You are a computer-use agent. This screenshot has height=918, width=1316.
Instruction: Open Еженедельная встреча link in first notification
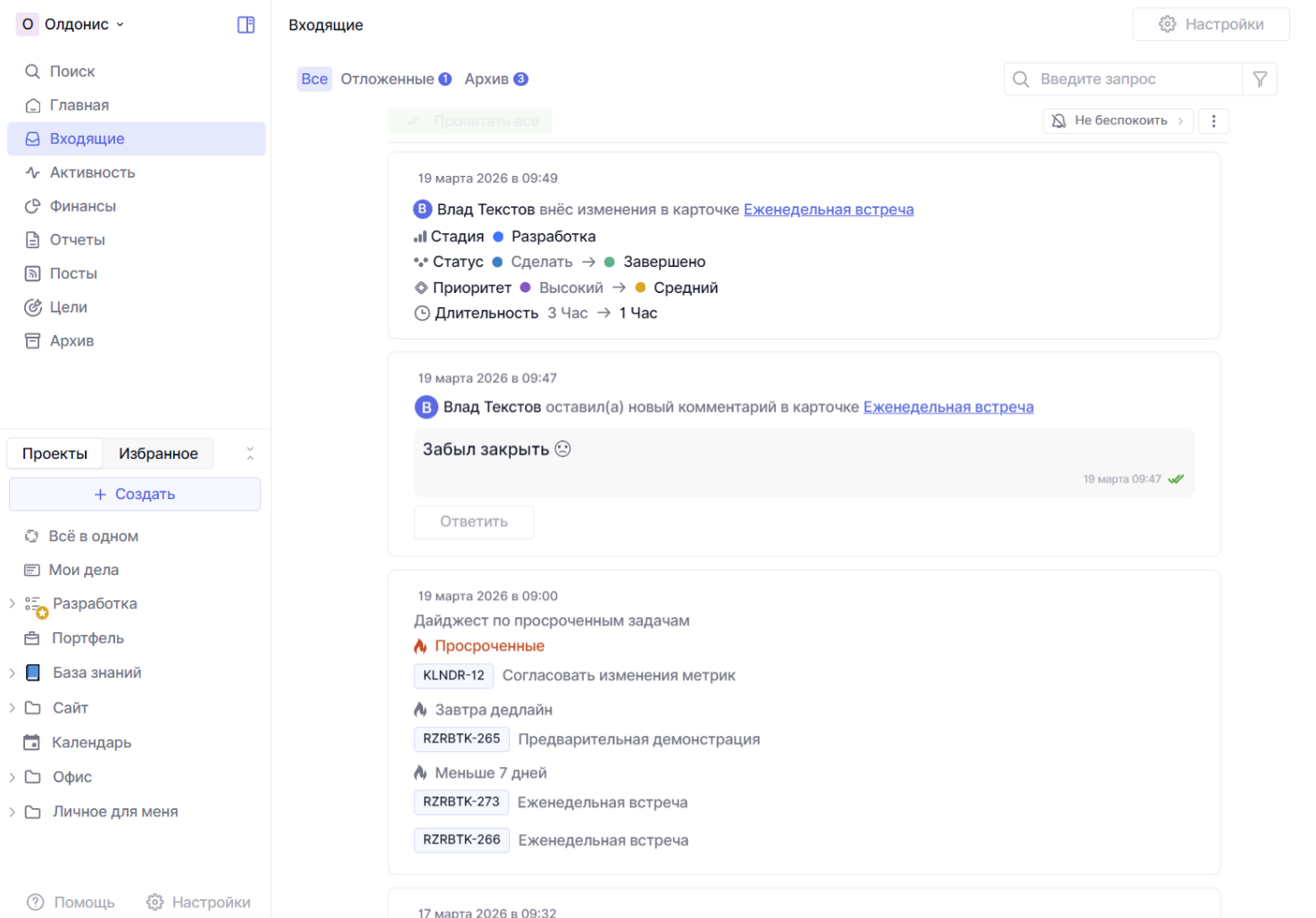(828, 210)
